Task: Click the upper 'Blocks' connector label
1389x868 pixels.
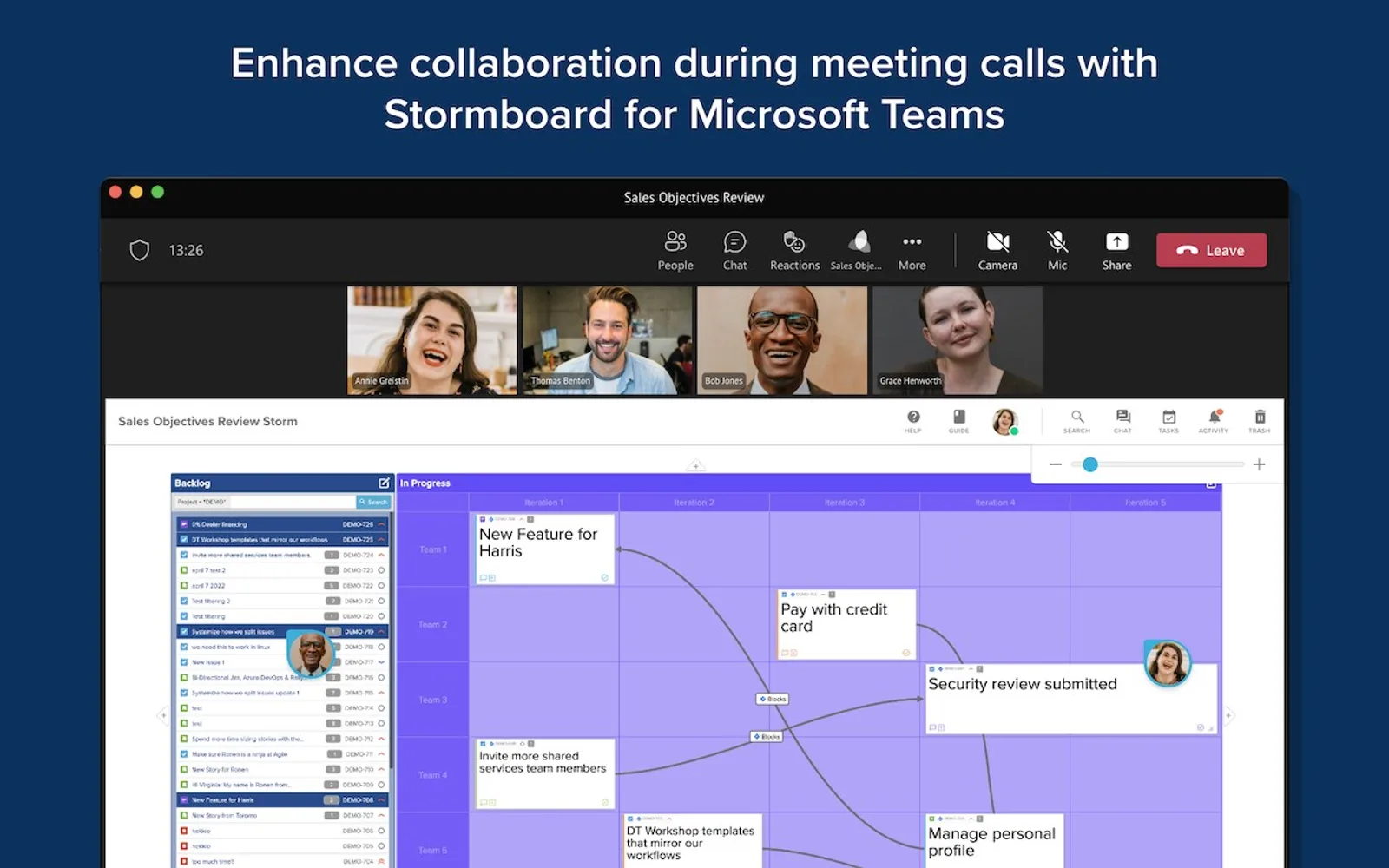Action: pos(772,699)
